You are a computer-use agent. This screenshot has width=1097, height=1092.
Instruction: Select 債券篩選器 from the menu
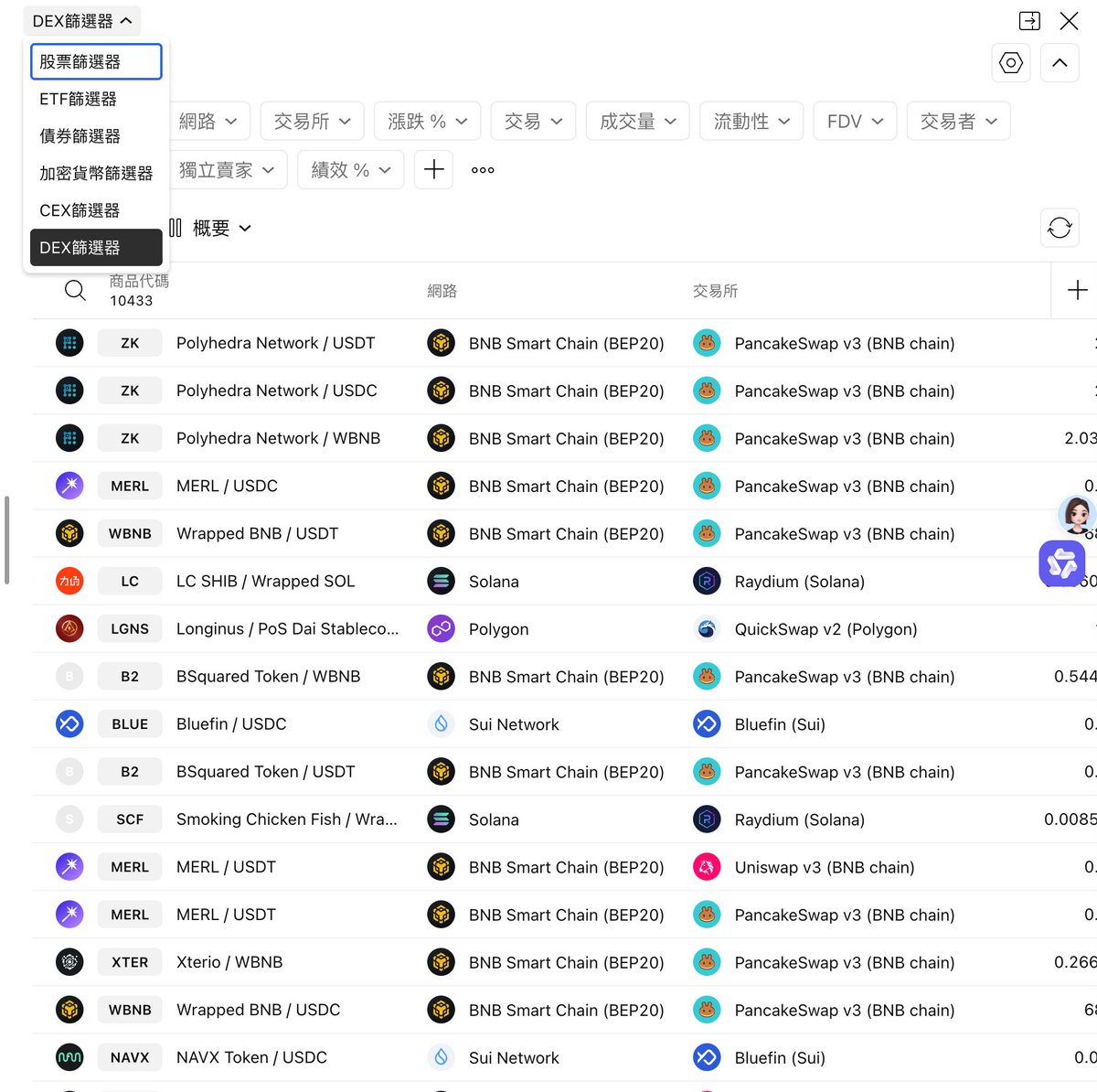coord(96,136)
